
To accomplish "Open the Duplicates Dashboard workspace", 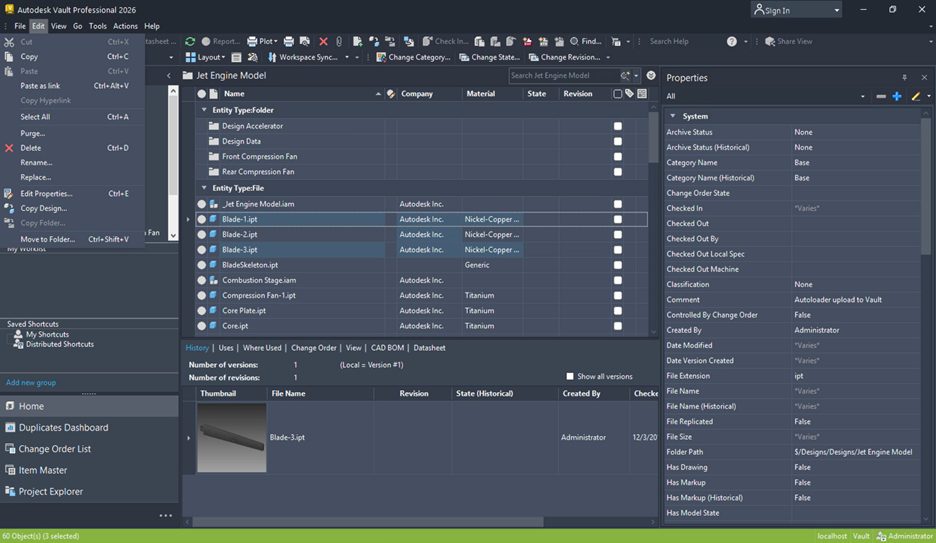I will [63, 428].
